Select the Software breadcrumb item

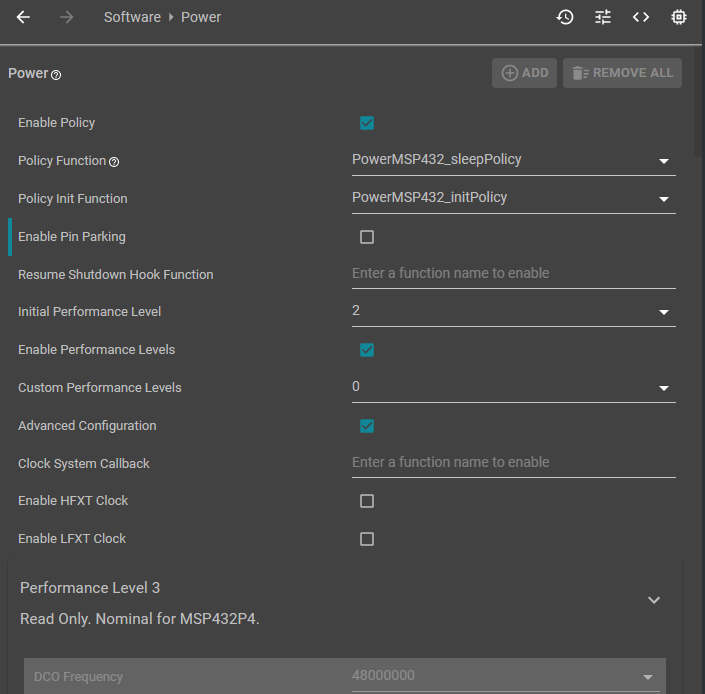(x=132, y=17)
